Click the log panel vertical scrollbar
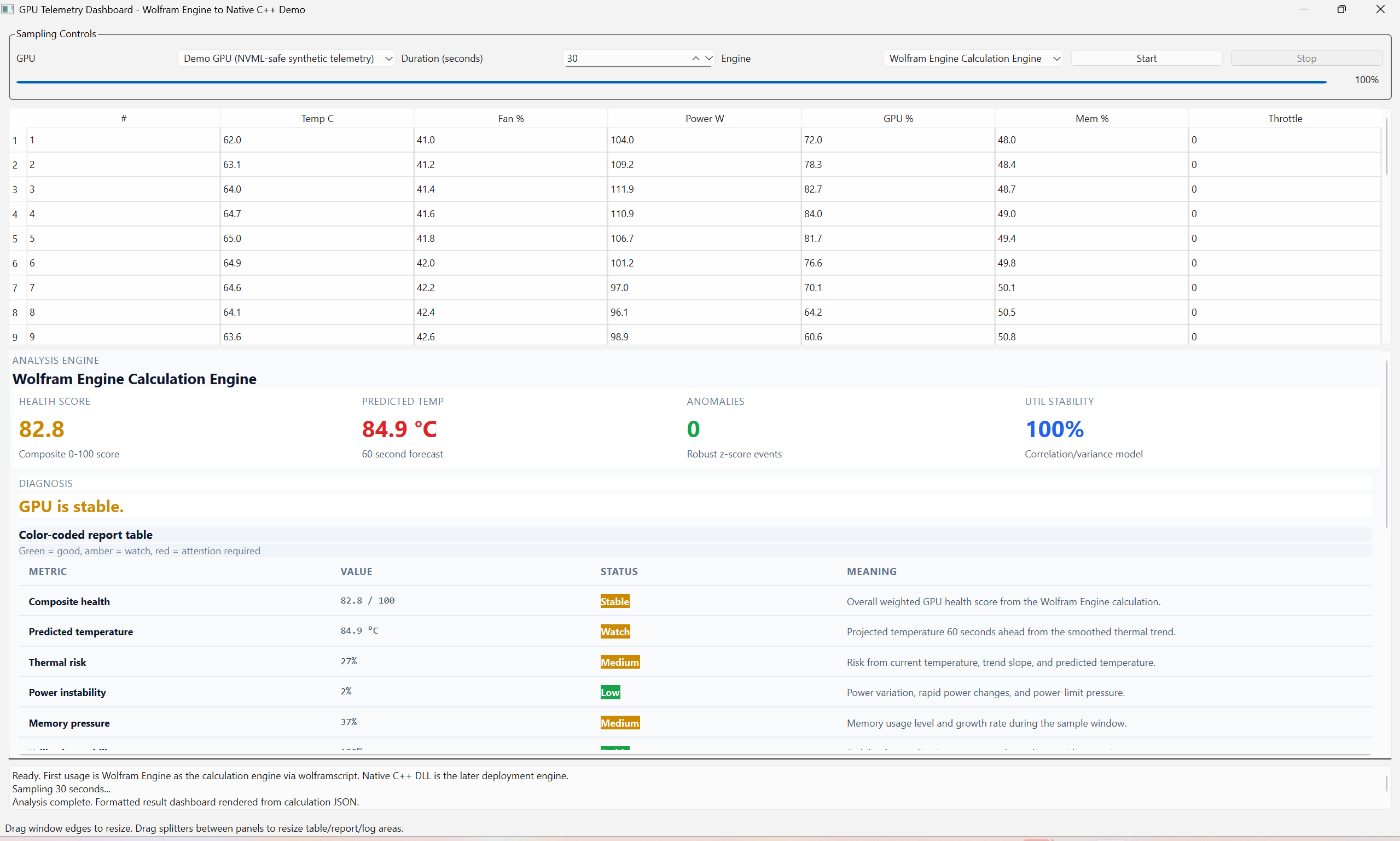 pyautogui.click(x=1386, y=783)
